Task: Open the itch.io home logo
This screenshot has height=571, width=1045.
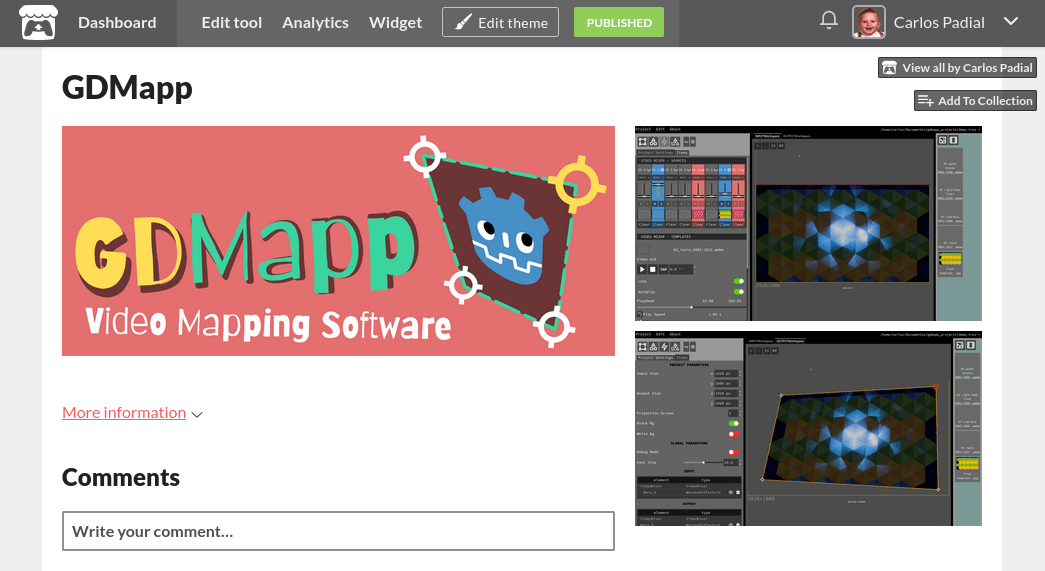Action: pyautogui.click(x=39, y=23)
